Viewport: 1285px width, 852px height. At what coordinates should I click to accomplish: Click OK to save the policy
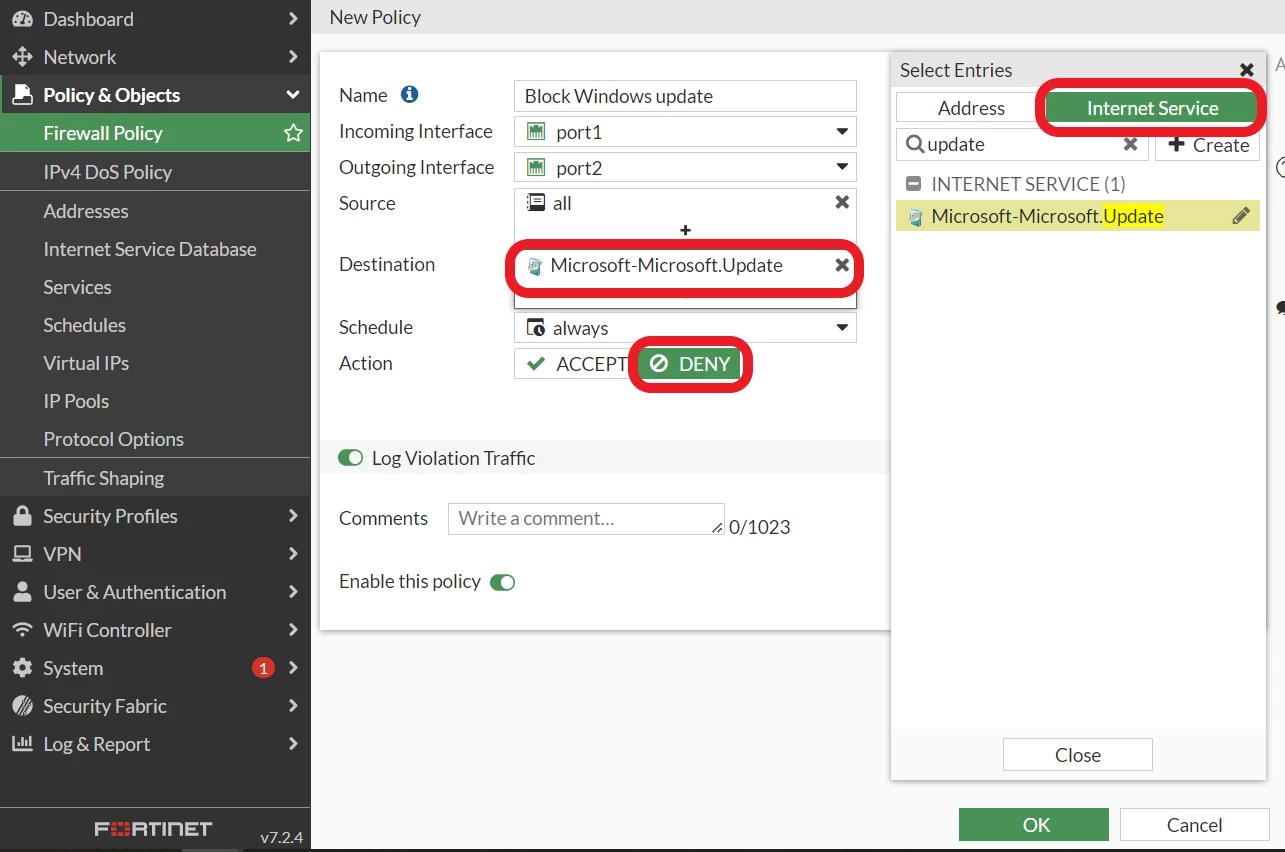(1034, 825)
